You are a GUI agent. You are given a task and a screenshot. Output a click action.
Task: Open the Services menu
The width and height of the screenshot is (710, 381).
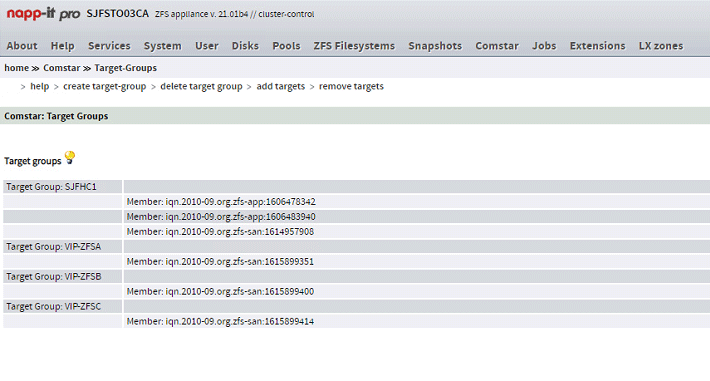(x=109, y=46)
